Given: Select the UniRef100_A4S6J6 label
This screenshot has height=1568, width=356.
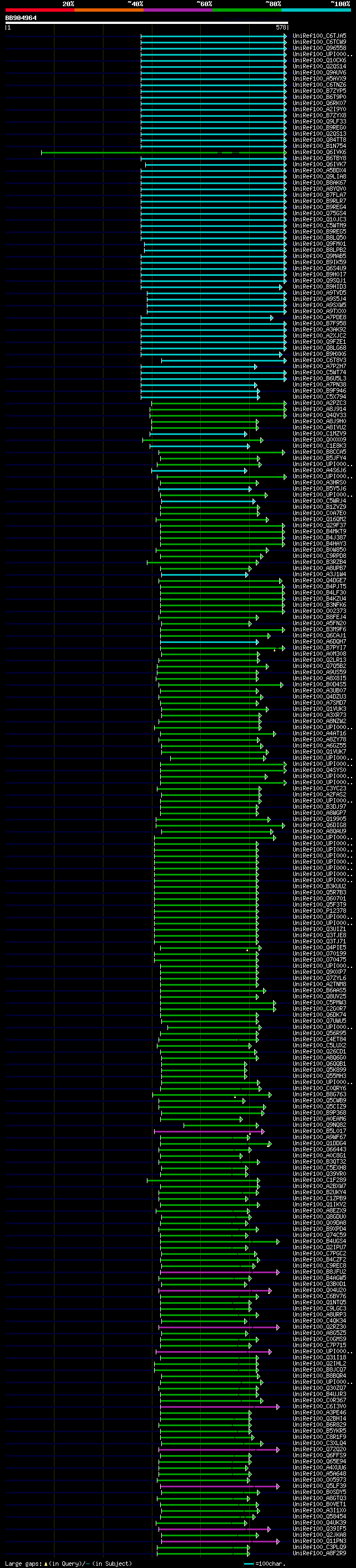Looking at the screenshot, I should 319,471.
